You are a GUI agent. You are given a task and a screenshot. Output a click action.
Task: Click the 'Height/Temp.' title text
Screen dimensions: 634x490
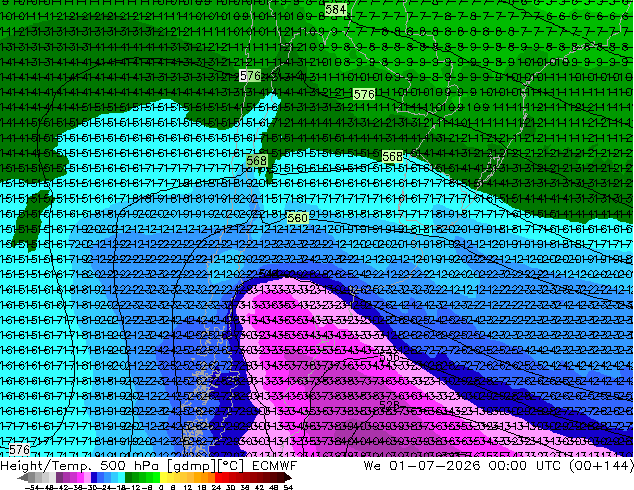pos(45,466)
